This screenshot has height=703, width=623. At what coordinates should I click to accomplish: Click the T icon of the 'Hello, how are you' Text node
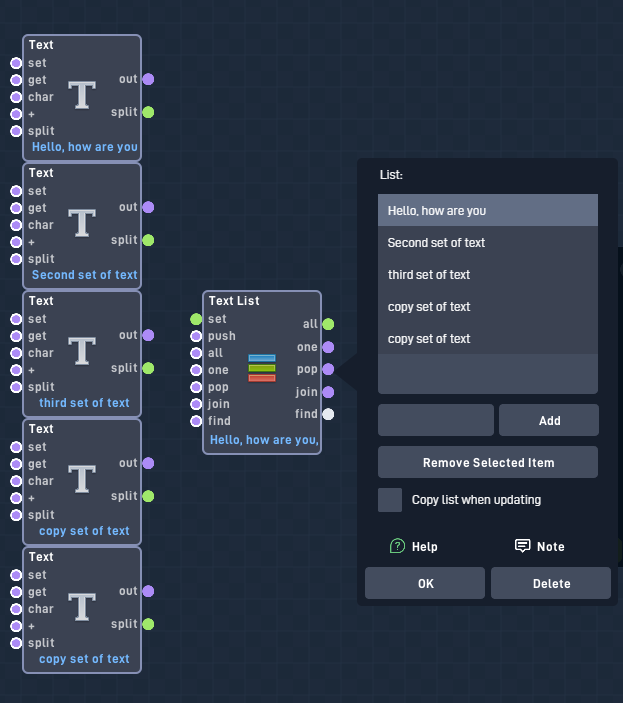pyautogui.click(x=82, y=95)
